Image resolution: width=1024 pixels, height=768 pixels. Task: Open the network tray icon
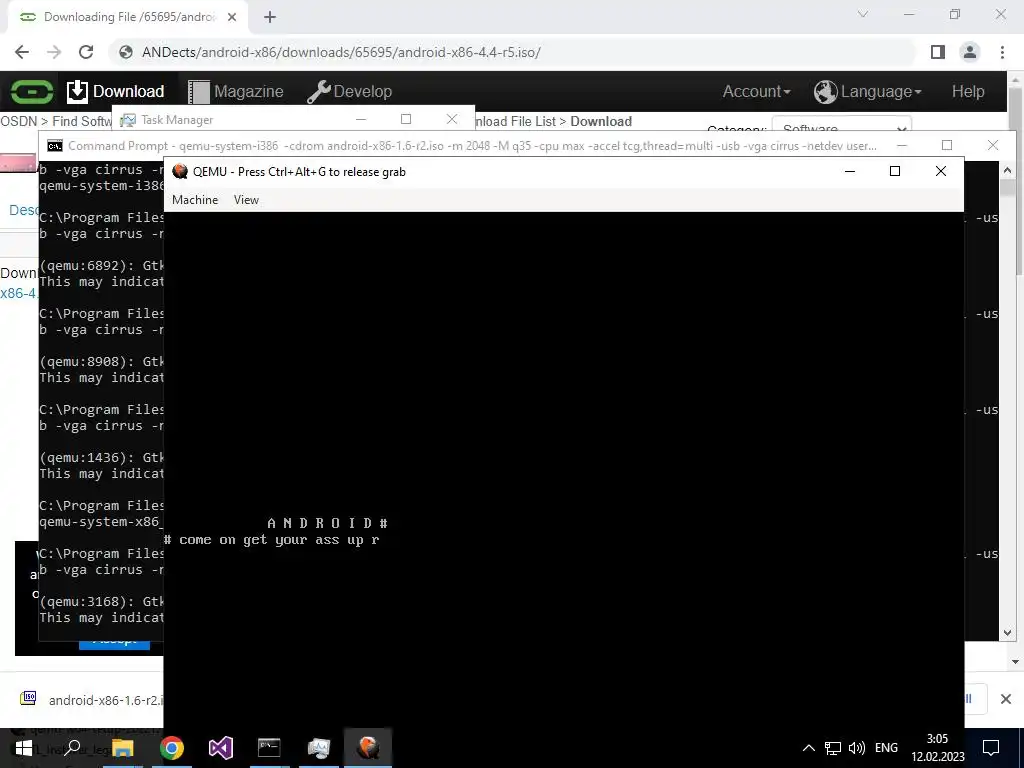tap(833, 748)
